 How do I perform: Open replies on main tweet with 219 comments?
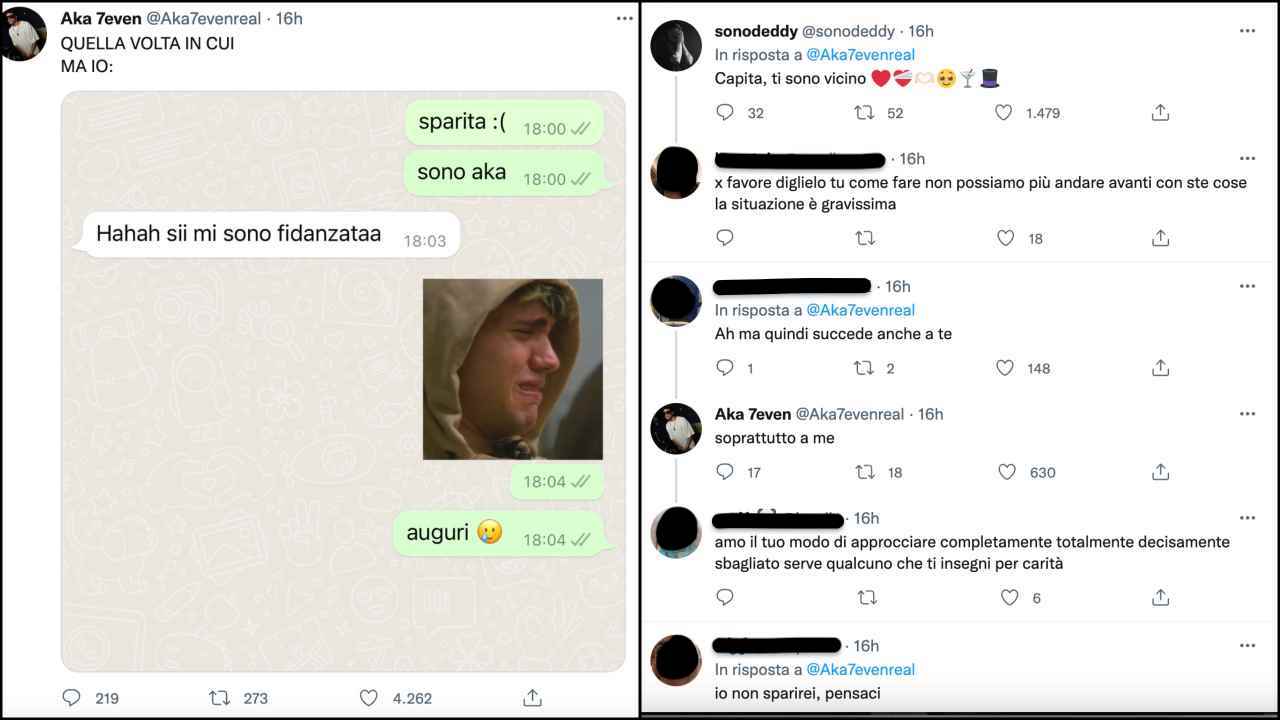[x=72, y=697]
